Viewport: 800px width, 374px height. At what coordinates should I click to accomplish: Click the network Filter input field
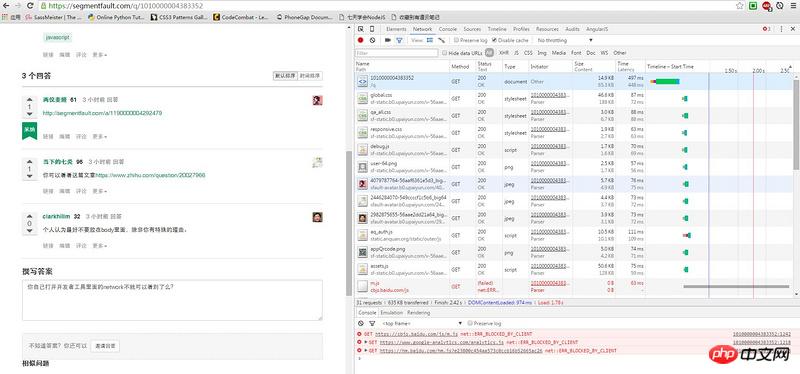(x=397, y=53)
